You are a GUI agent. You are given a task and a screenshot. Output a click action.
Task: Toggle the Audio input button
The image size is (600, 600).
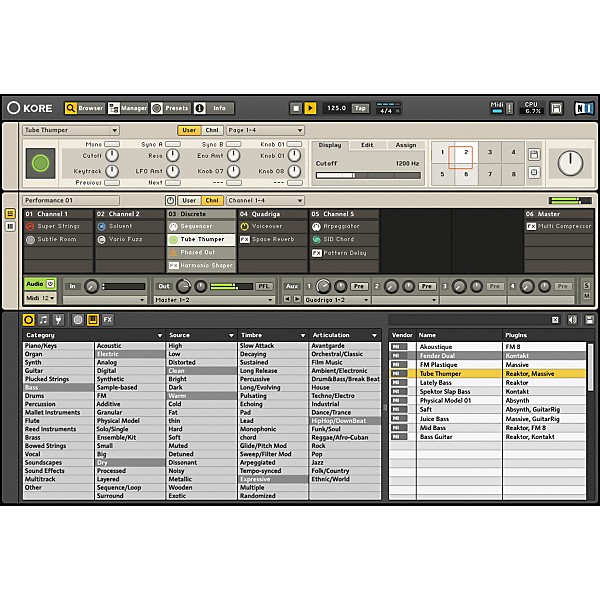tap(40, 284)
